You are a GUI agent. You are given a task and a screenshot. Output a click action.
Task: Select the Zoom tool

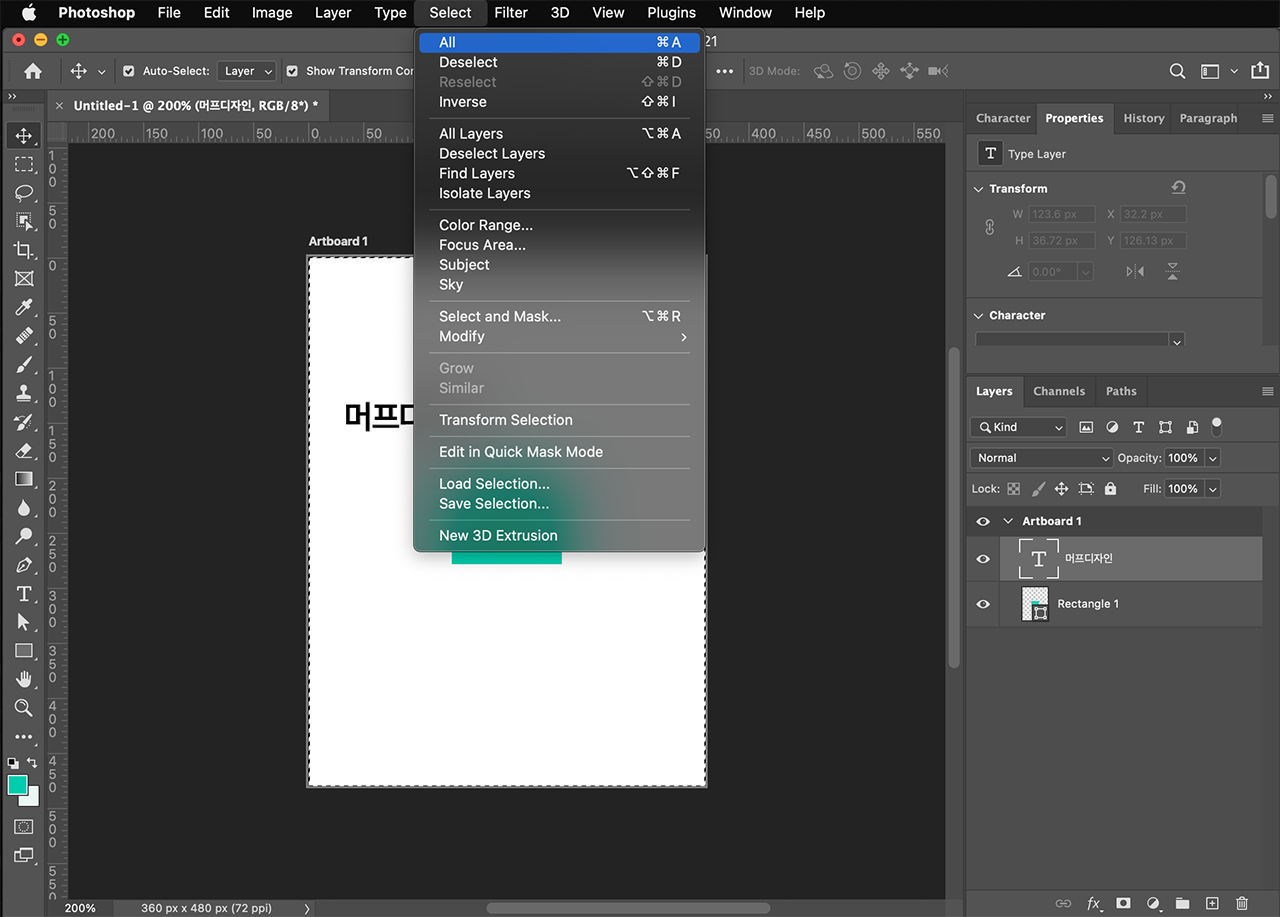click(x=24, y=708)
